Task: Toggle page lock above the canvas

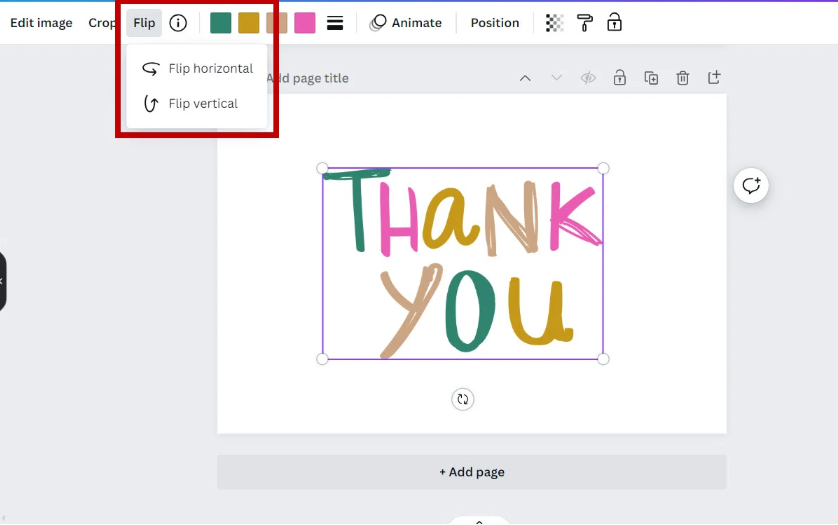Action: click(620, 78)
